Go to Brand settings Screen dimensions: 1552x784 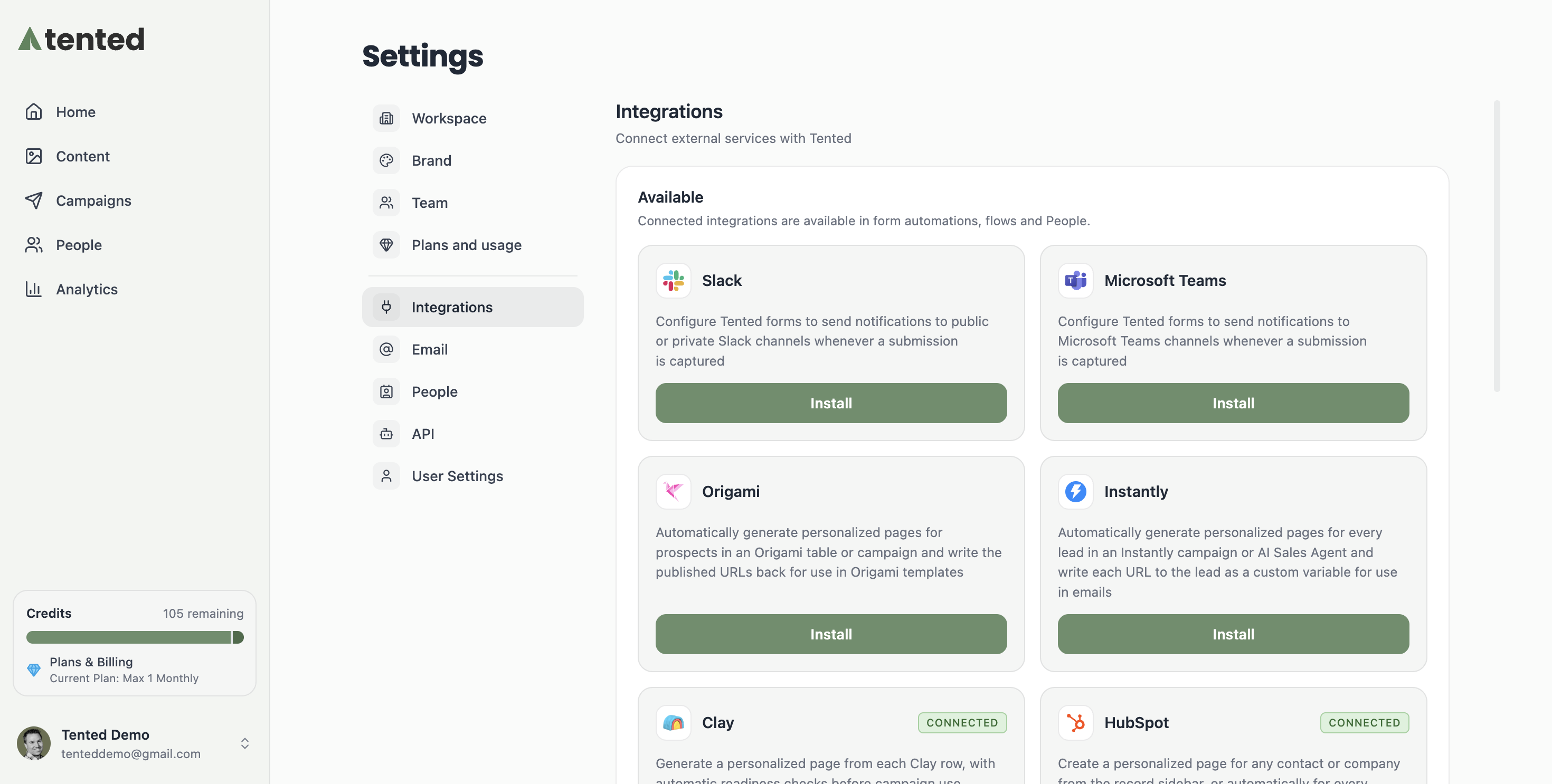pyautogui.click(x=472, y=161)
